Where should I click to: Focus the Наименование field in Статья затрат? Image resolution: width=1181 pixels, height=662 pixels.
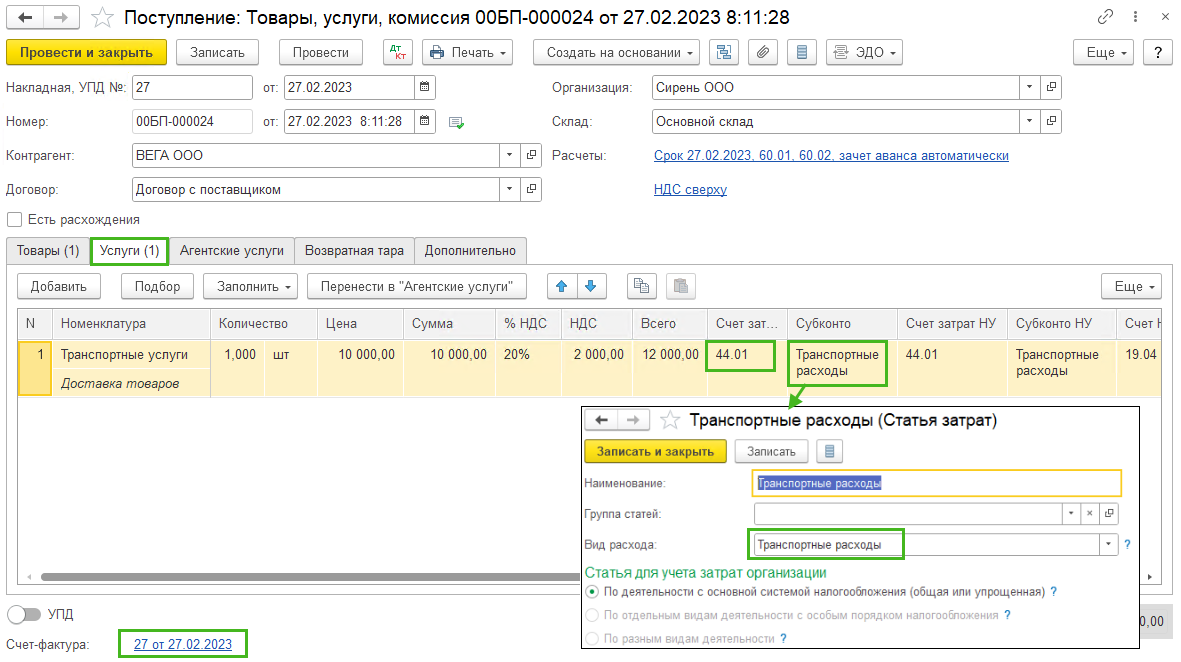936,483
